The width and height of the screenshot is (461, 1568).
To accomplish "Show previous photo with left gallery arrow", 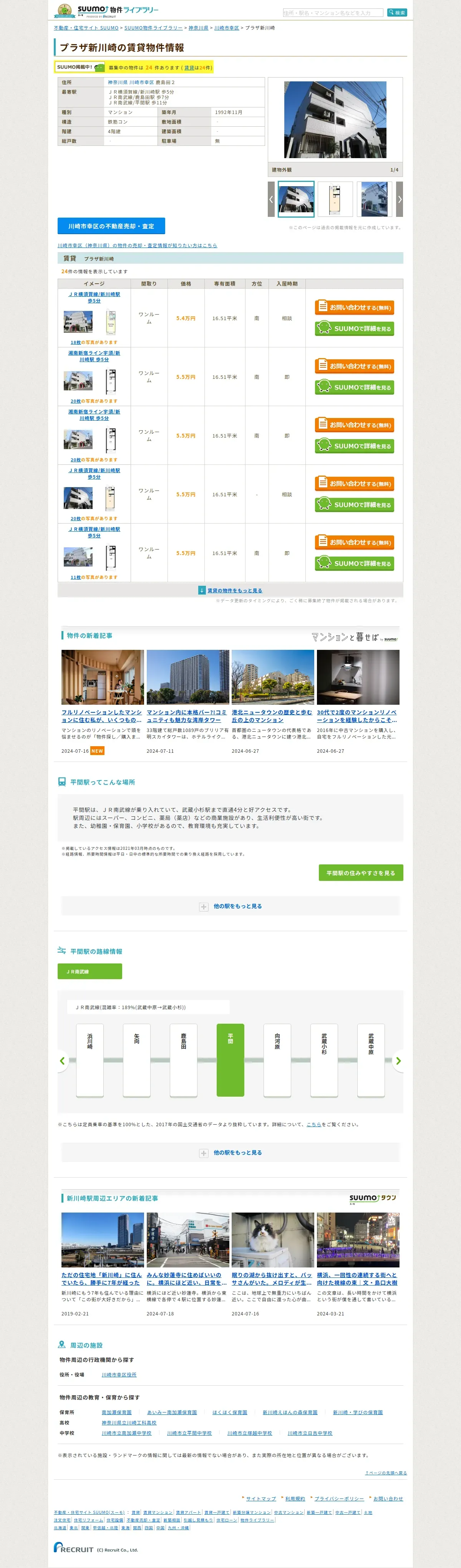I will tap(271, 199).
